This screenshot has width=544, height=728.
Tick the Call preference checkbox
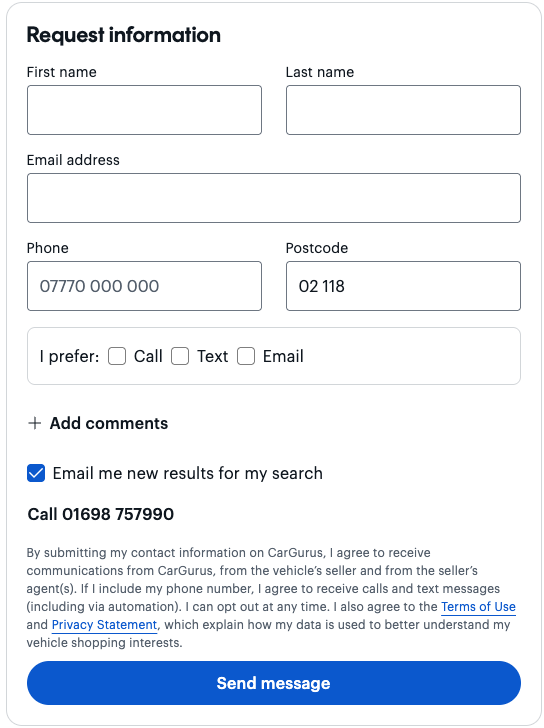[x=117, y=356]
